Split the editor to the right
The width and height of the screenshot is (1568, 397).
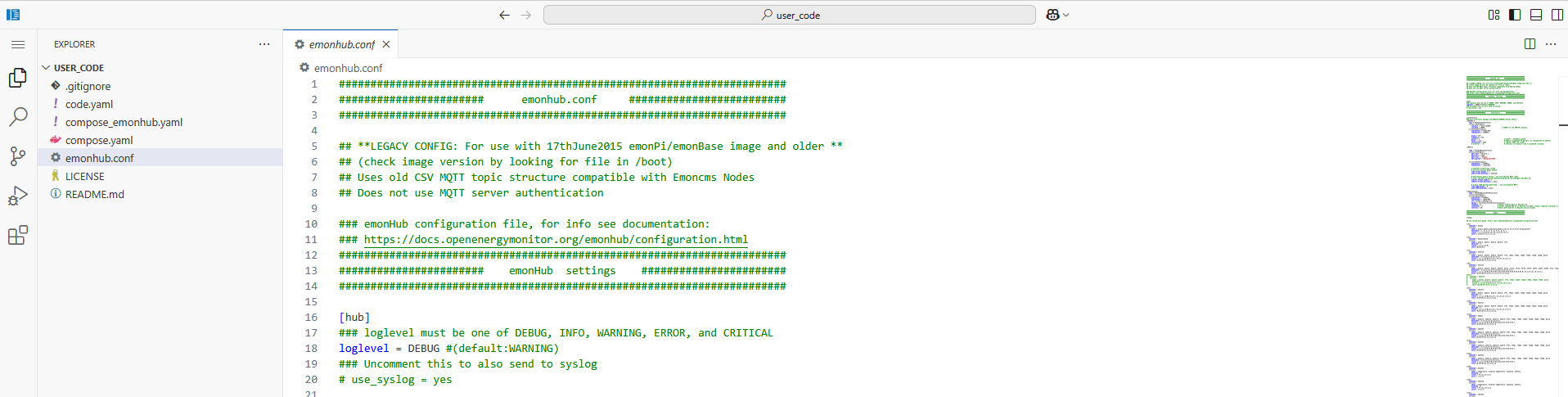(1530, 44)
